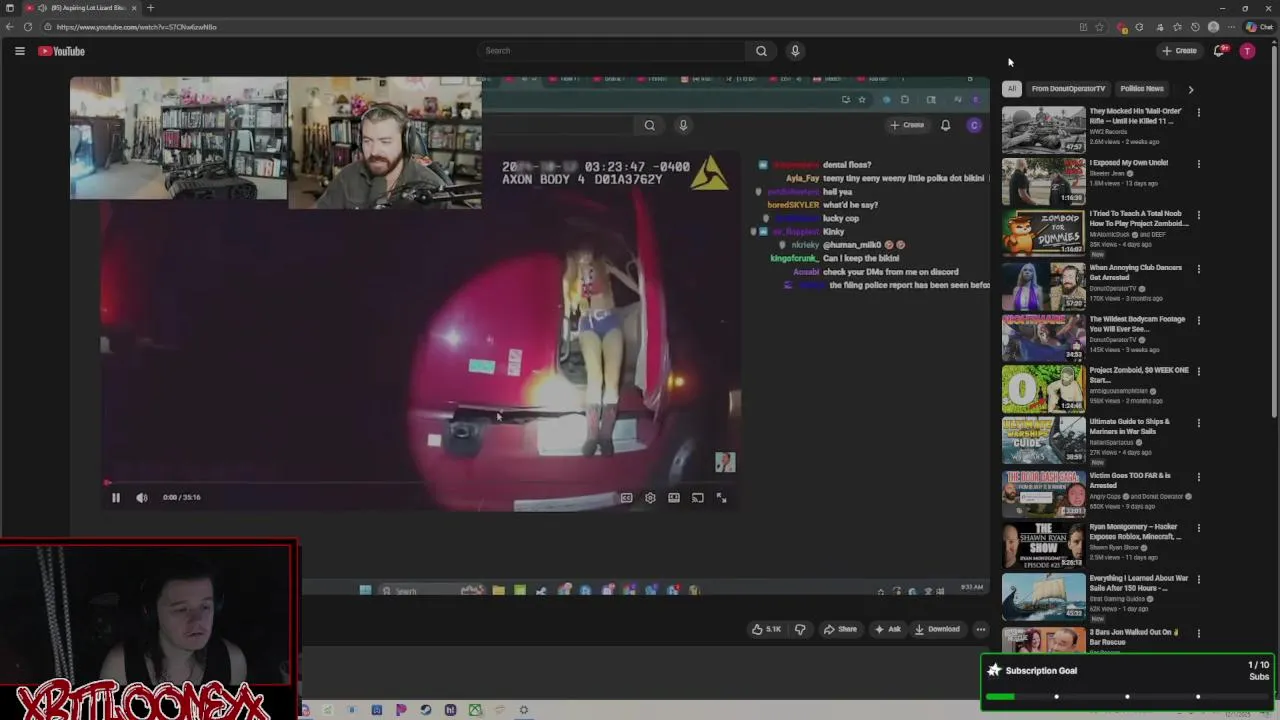Bookmark page with the star icon
The height and width of the screenshot is (720, 1280).
click(1100, 27)
